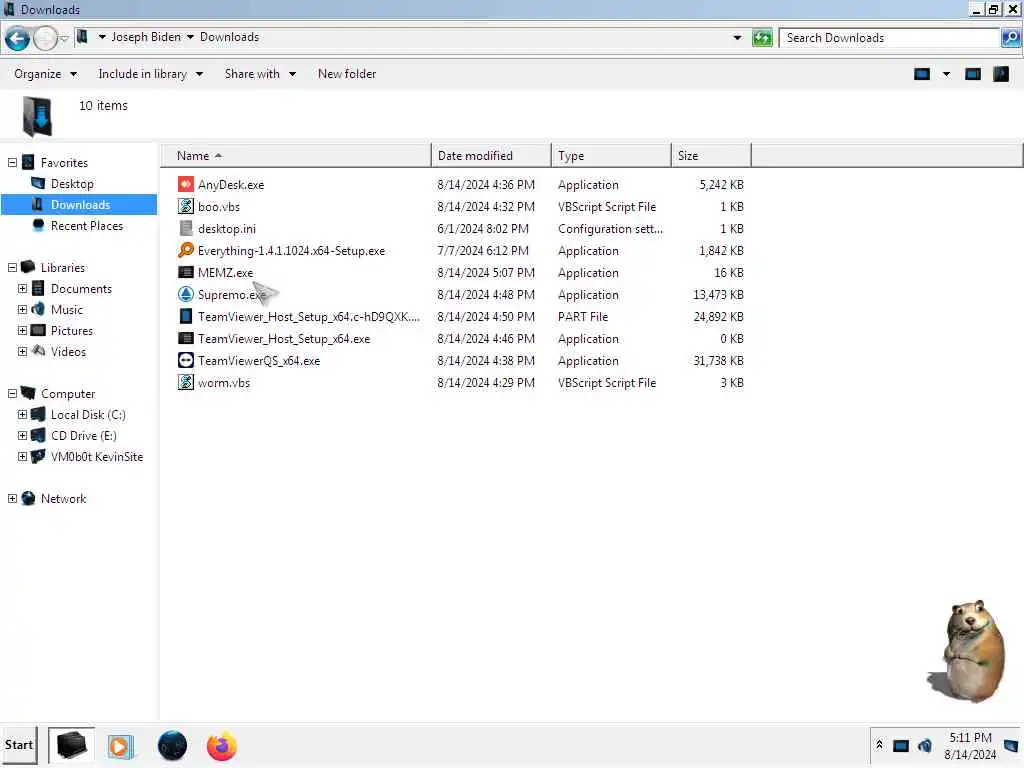Show hidden tray icons arrow
Image resolution: width=1024 pixels, height=768 pixels.
pos(879,745)
